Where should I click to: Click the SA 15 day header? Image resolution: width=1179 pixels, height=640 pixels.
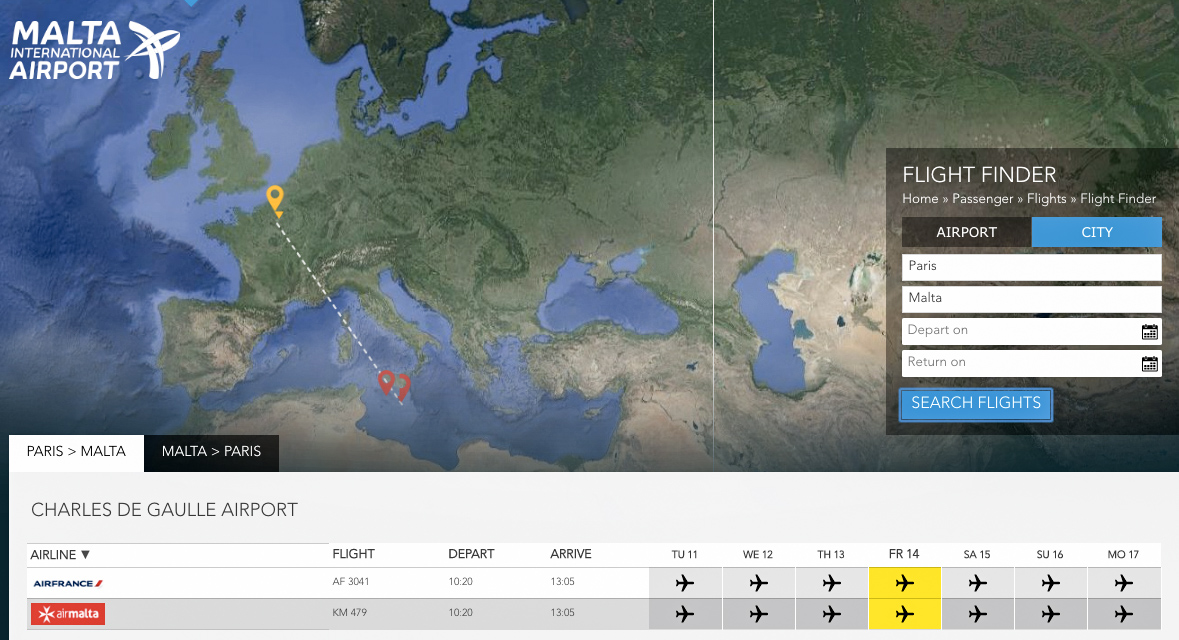tap(977, 555)
